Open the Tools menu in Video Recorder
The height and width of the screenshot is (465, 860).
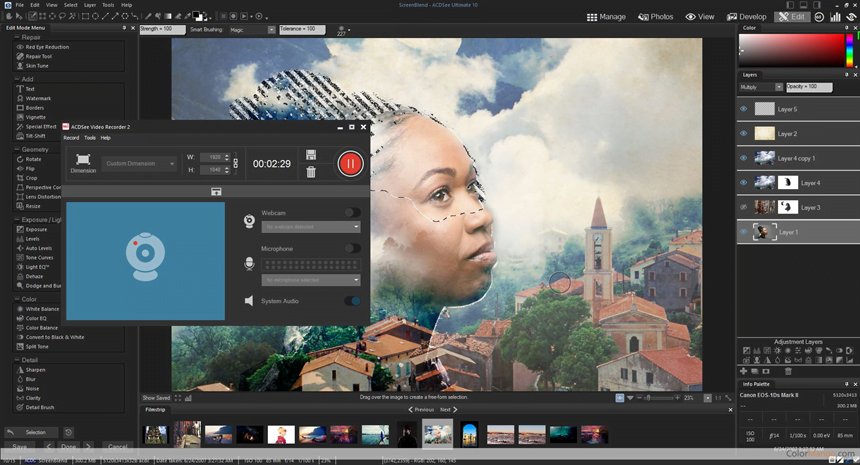[x=90, y=138]
